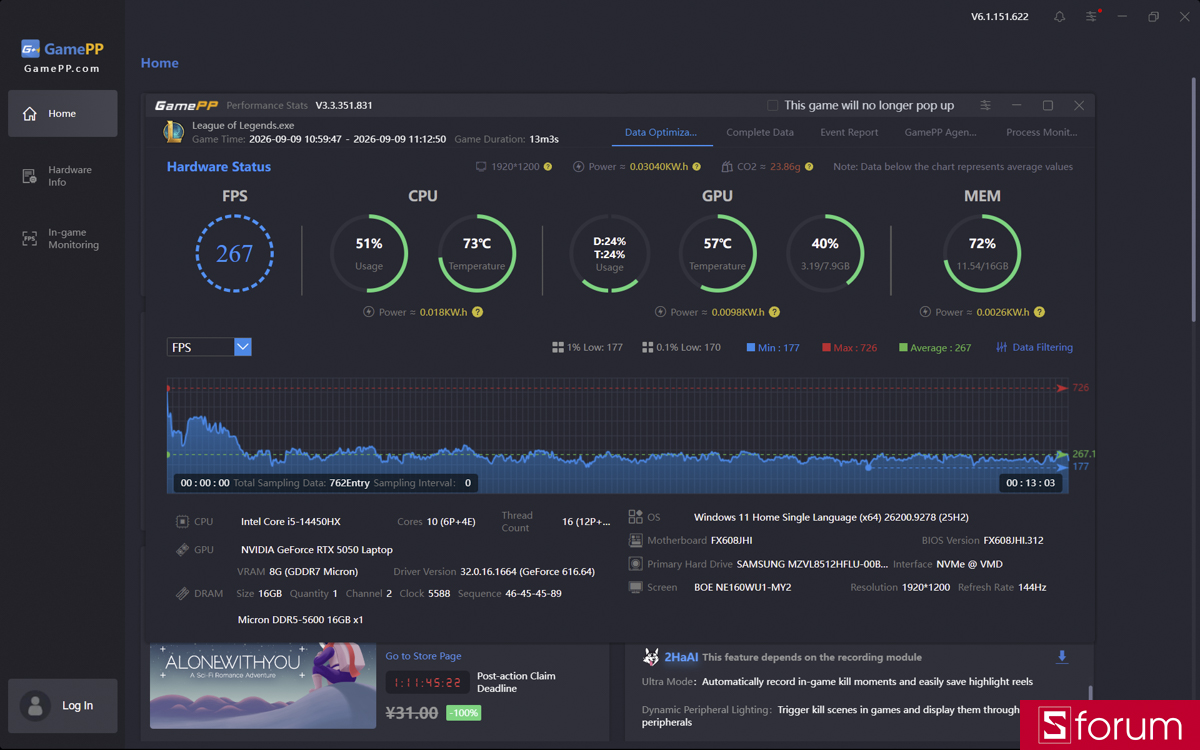This screenshot has width=1200, height=750.
Task: Click the GPU power help icon
Action: [x=774, y=312]
